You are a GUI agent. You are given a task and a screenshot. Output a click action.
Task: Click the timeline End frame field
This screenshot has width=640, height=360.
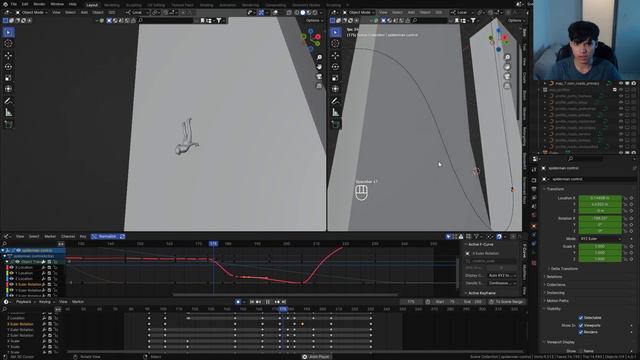point(473,302)
